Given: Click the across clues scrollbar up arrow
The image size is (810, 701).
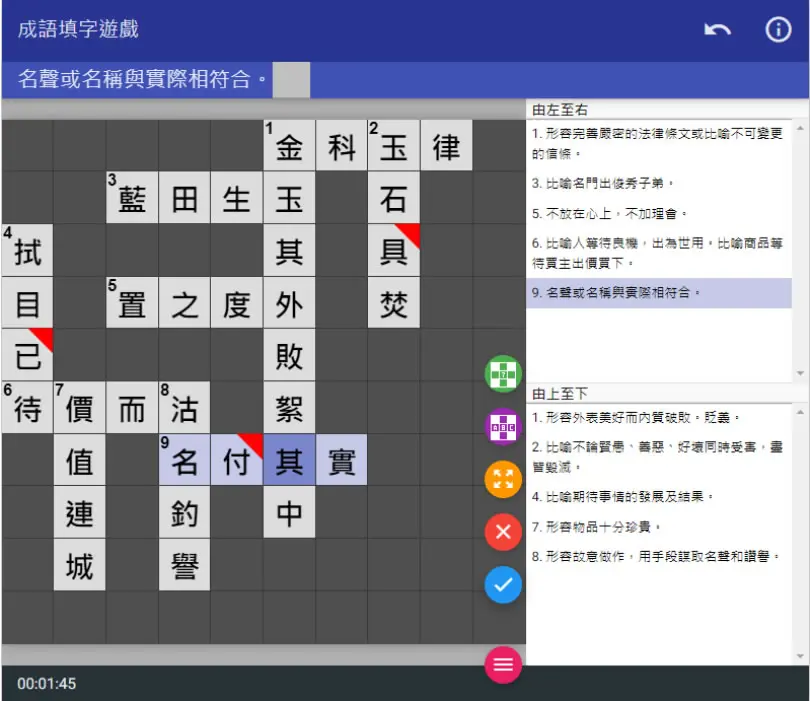Looking at the screenshot, I should [x=800, y=128].
